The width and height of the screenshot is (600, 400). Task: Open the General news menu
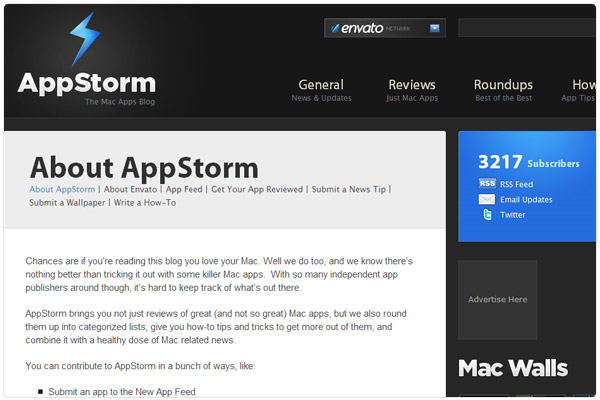pyautogui.click(x=321, y=90)
